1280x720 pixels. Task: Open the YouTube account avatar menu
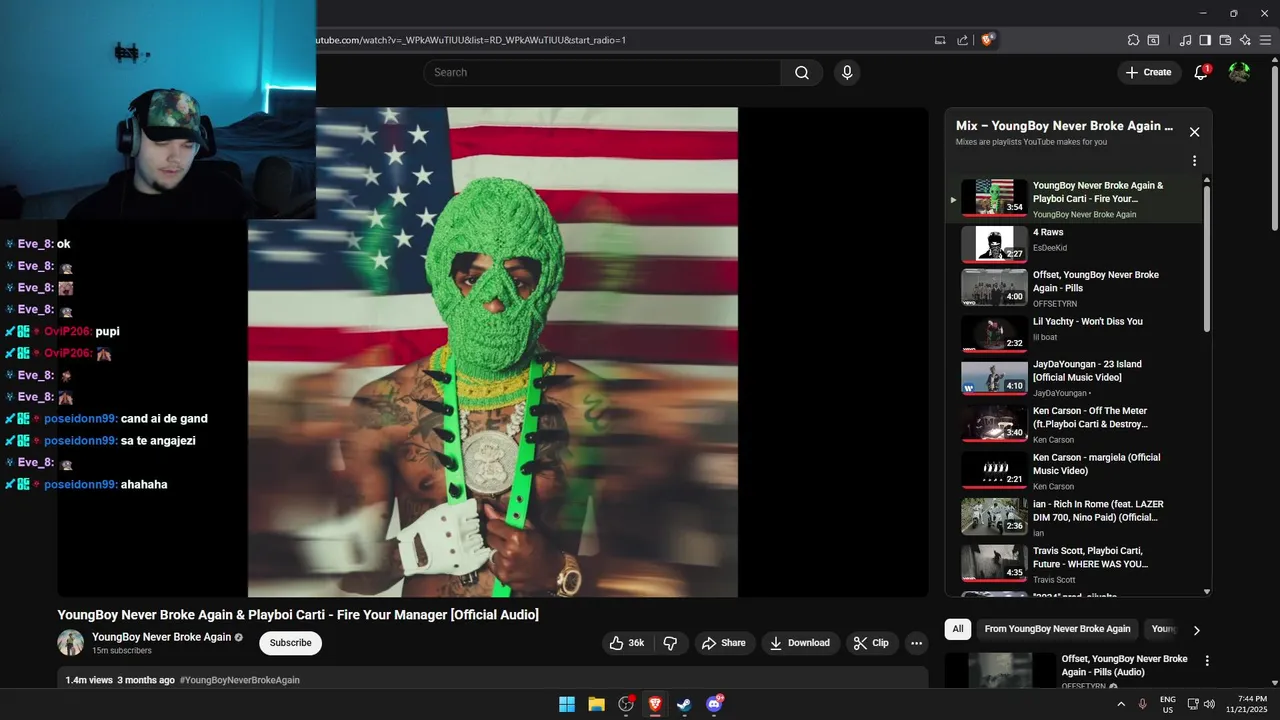click(x=1239, y=72)
